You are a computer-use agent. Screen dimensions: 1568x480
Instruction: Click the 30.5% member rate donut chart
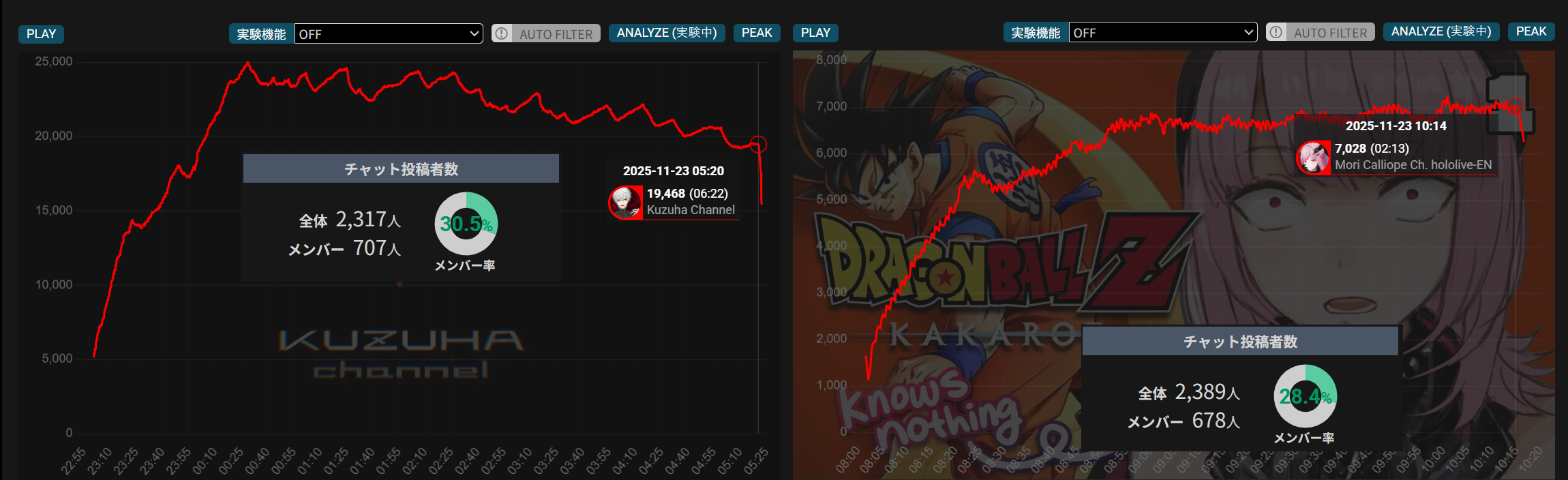[x=466, y=224]
